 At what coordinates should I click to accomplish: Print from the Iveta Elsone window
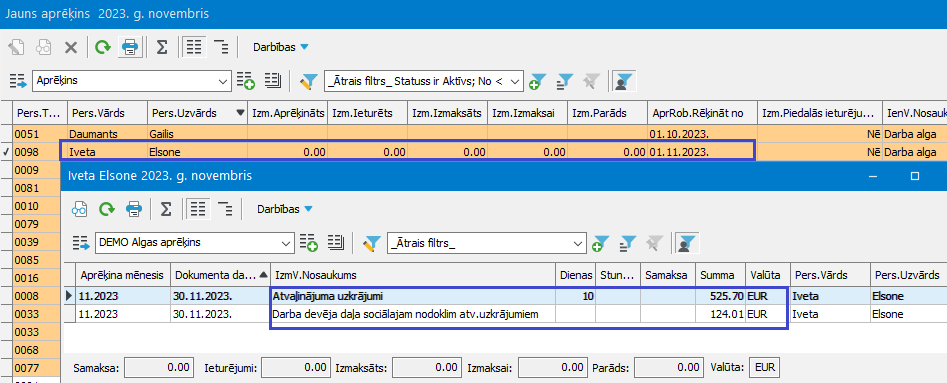pyautogui.click(x=133, y=209)
